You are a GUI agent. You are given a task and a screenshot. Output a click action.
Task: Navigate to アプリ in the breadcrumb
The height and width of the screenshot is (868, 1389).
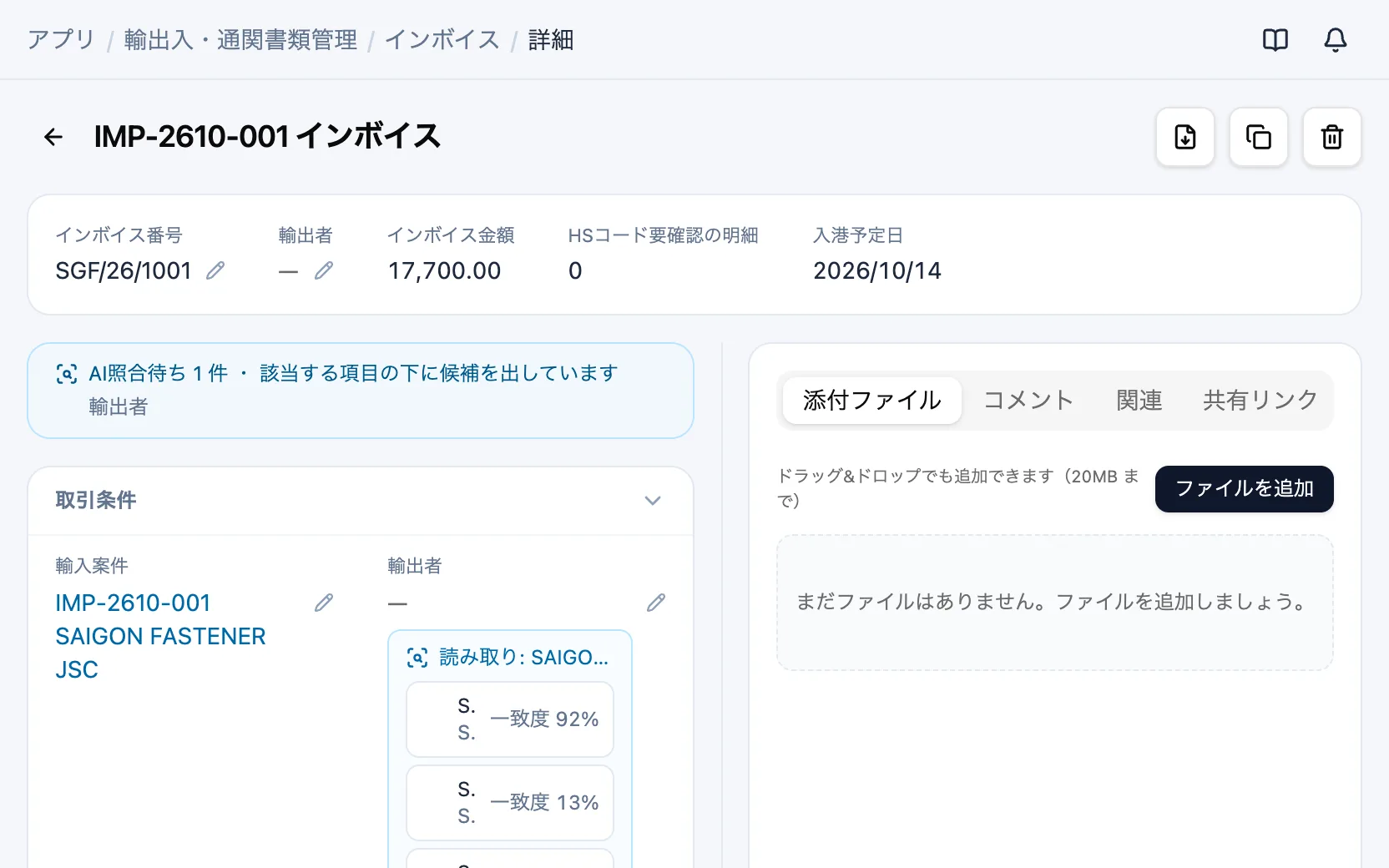point(61,40)
